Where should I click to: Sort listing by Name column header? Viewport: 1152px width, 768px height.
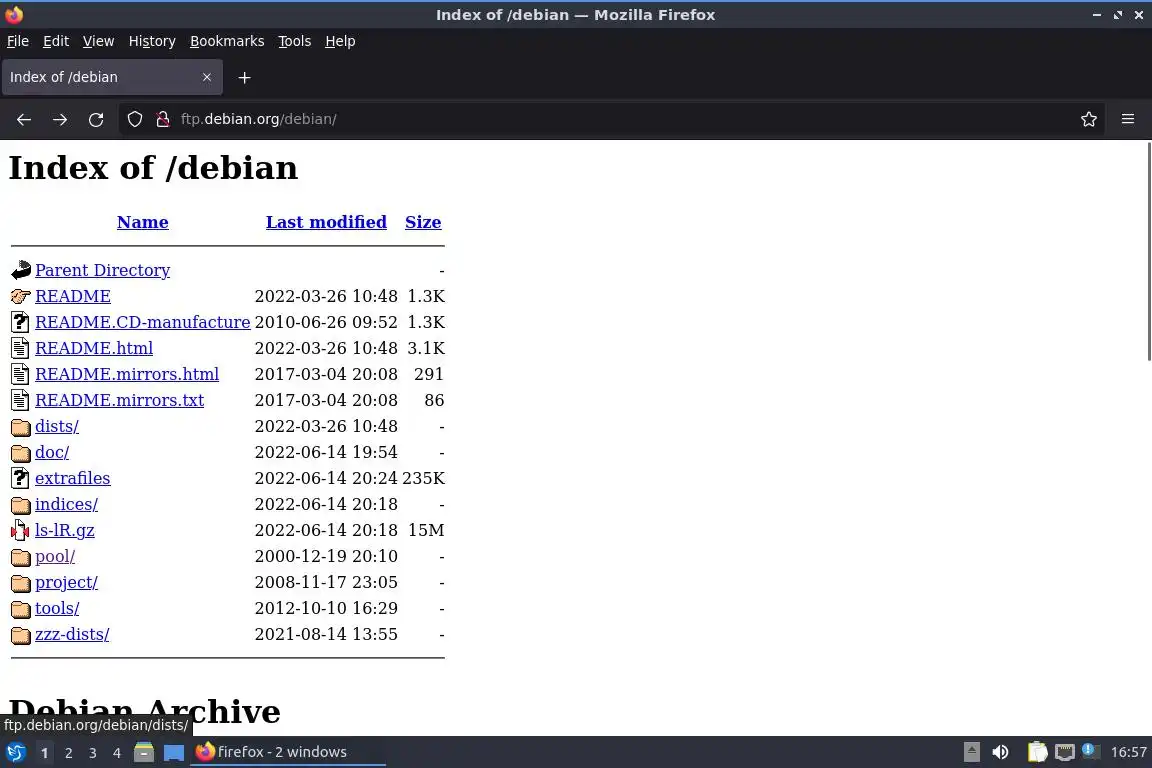[x=143, y=222]
